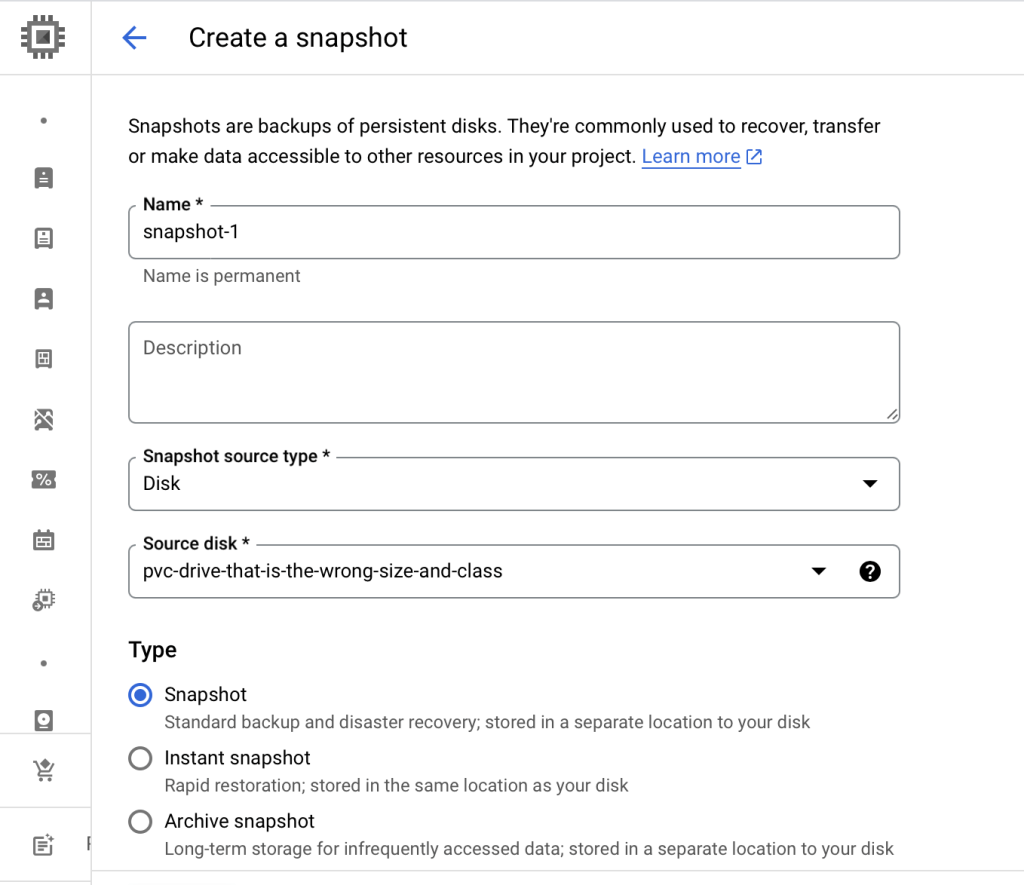This screenshot has width=1024, height=885.
Task: Open the disks icon in sidebar
Action: coord(43,720)
